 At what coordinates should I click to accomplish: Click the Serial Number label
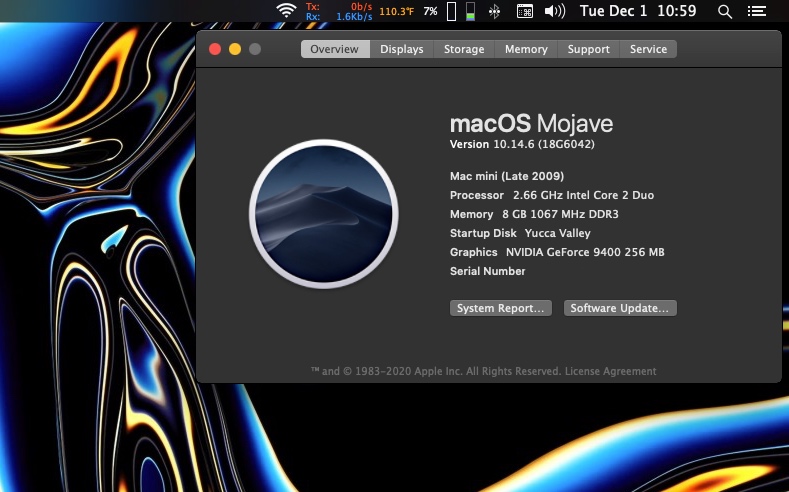488,271
